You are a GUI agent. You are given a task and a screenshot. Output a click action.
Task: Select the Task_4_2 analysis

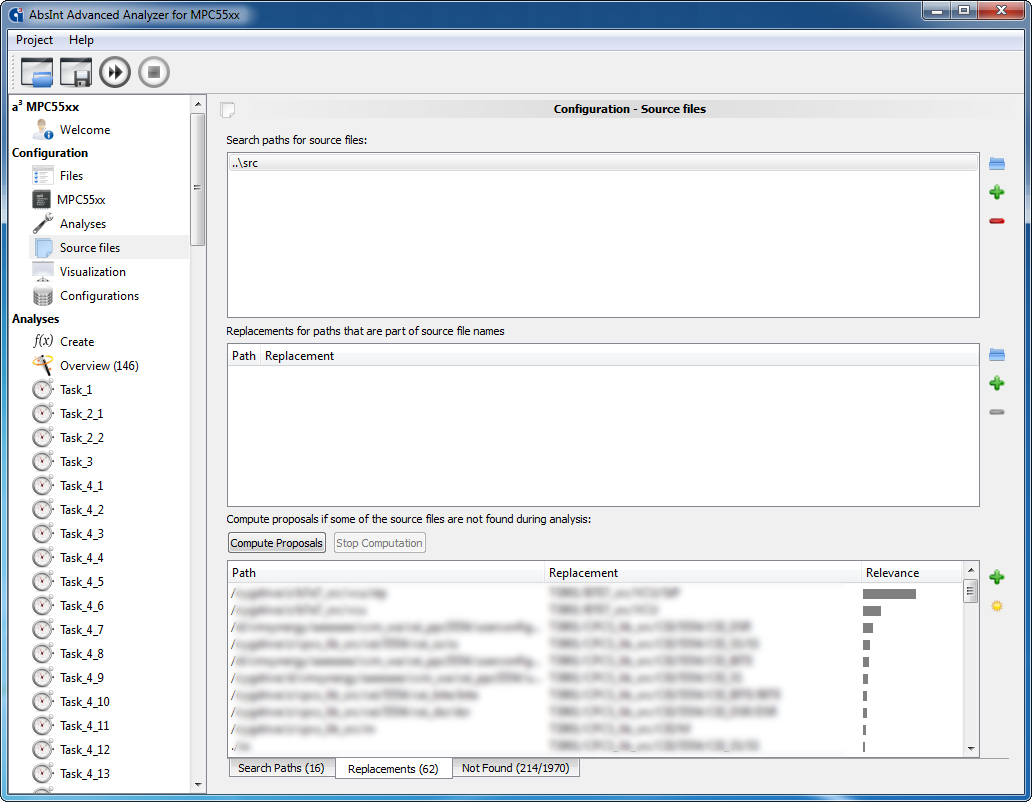(82, 510)
